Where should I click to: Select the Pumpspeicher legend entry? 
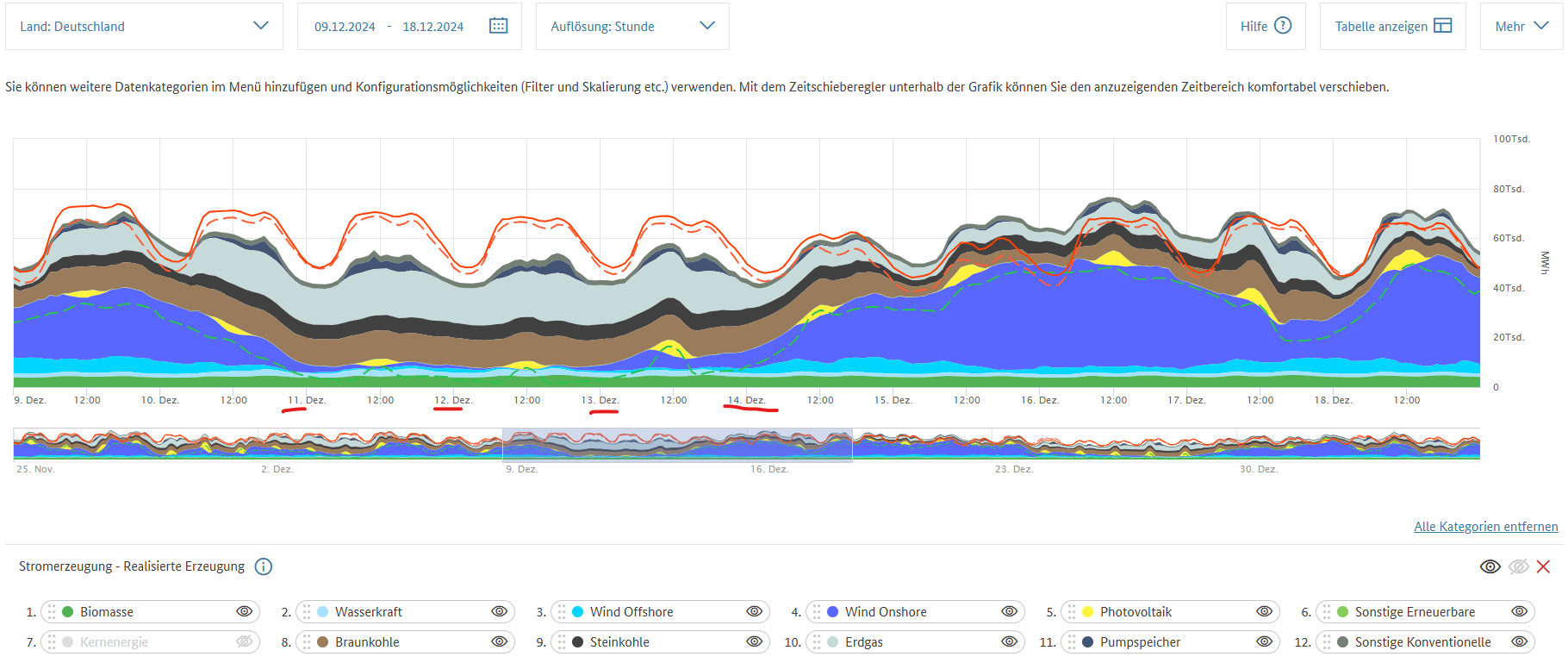point(1140,642)
